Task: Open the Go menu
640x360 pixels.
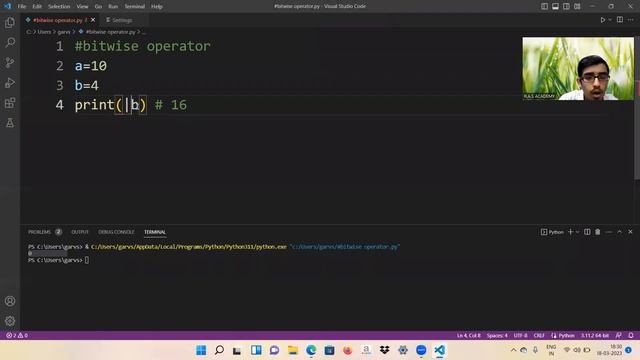Action: (x=98, y=7)
